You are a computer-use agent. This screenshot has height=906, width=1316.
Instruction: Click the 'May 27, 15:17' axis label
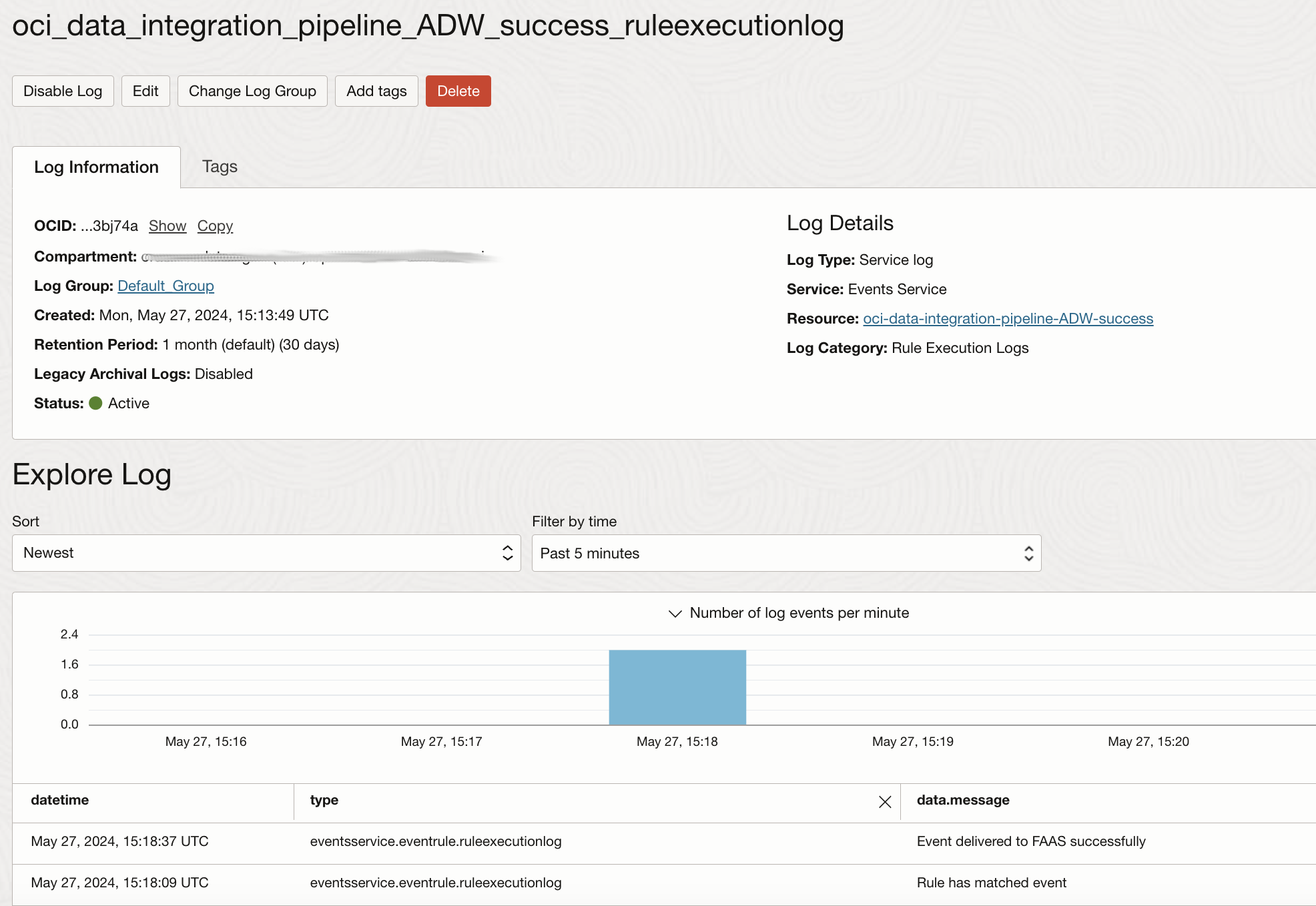click(x=441, y=741)
